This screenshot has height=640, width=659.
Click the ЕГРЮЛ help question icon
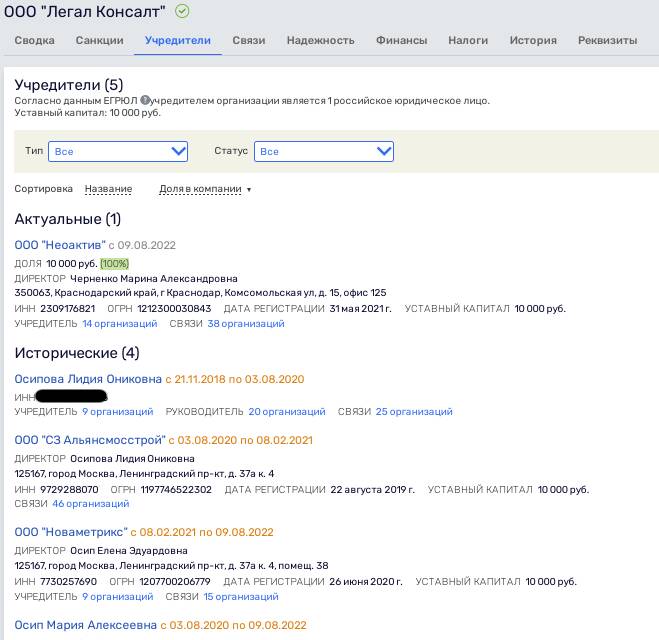145,100
